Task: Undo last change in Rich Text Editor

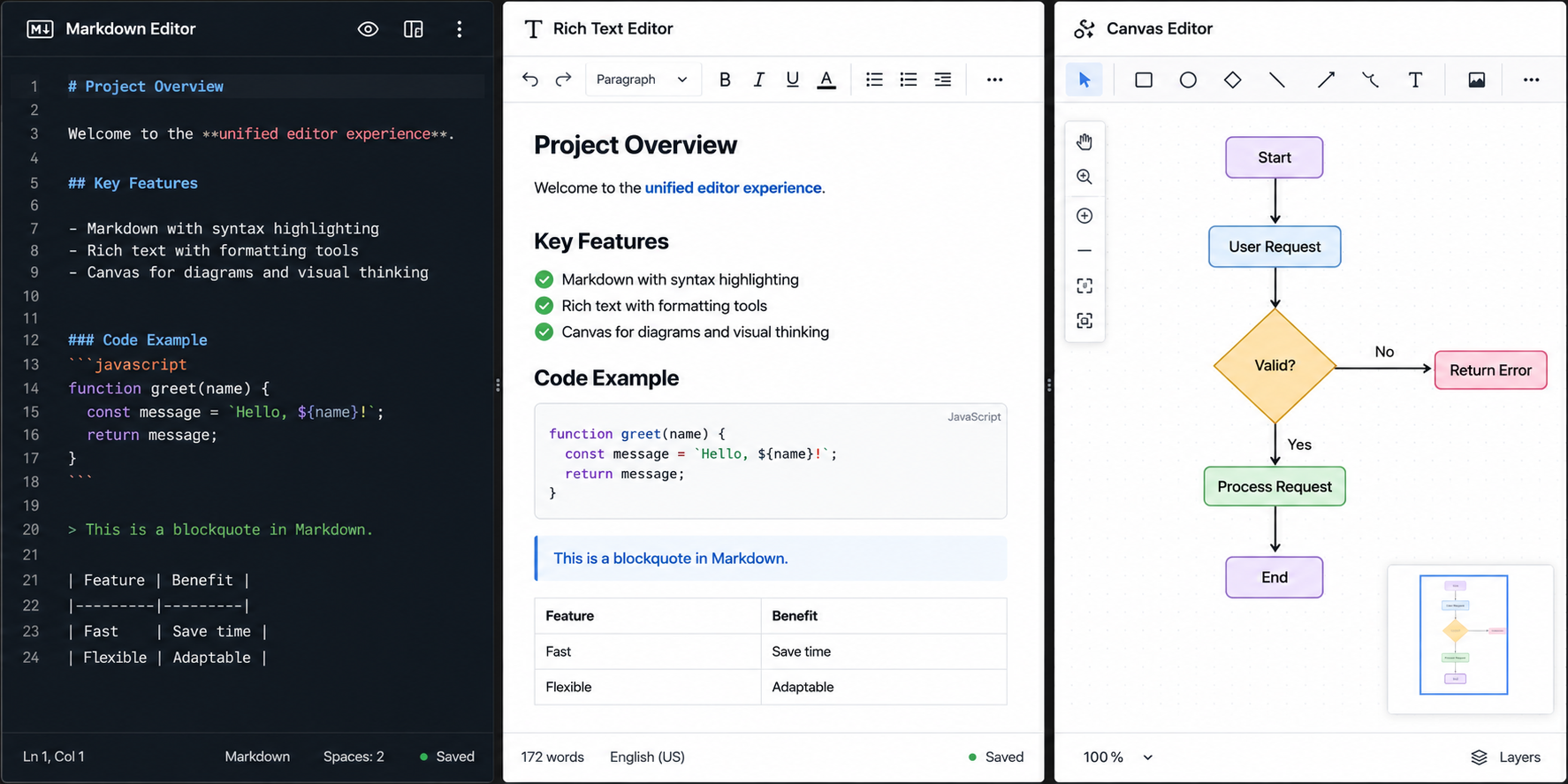Action: (529, 80)
